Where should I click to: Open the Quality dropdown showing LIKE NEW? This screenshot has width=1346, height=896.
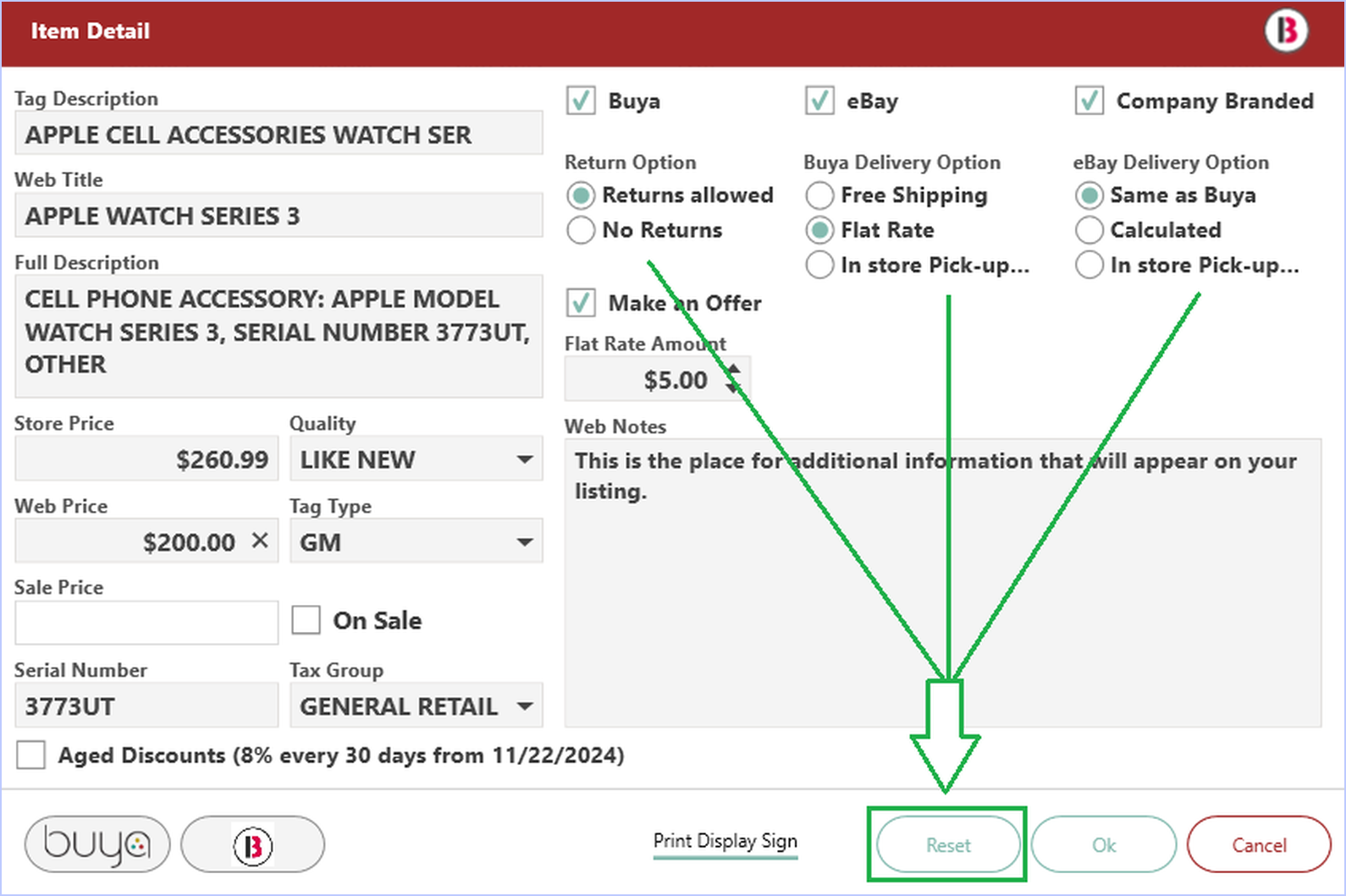[x=416, y=459]
